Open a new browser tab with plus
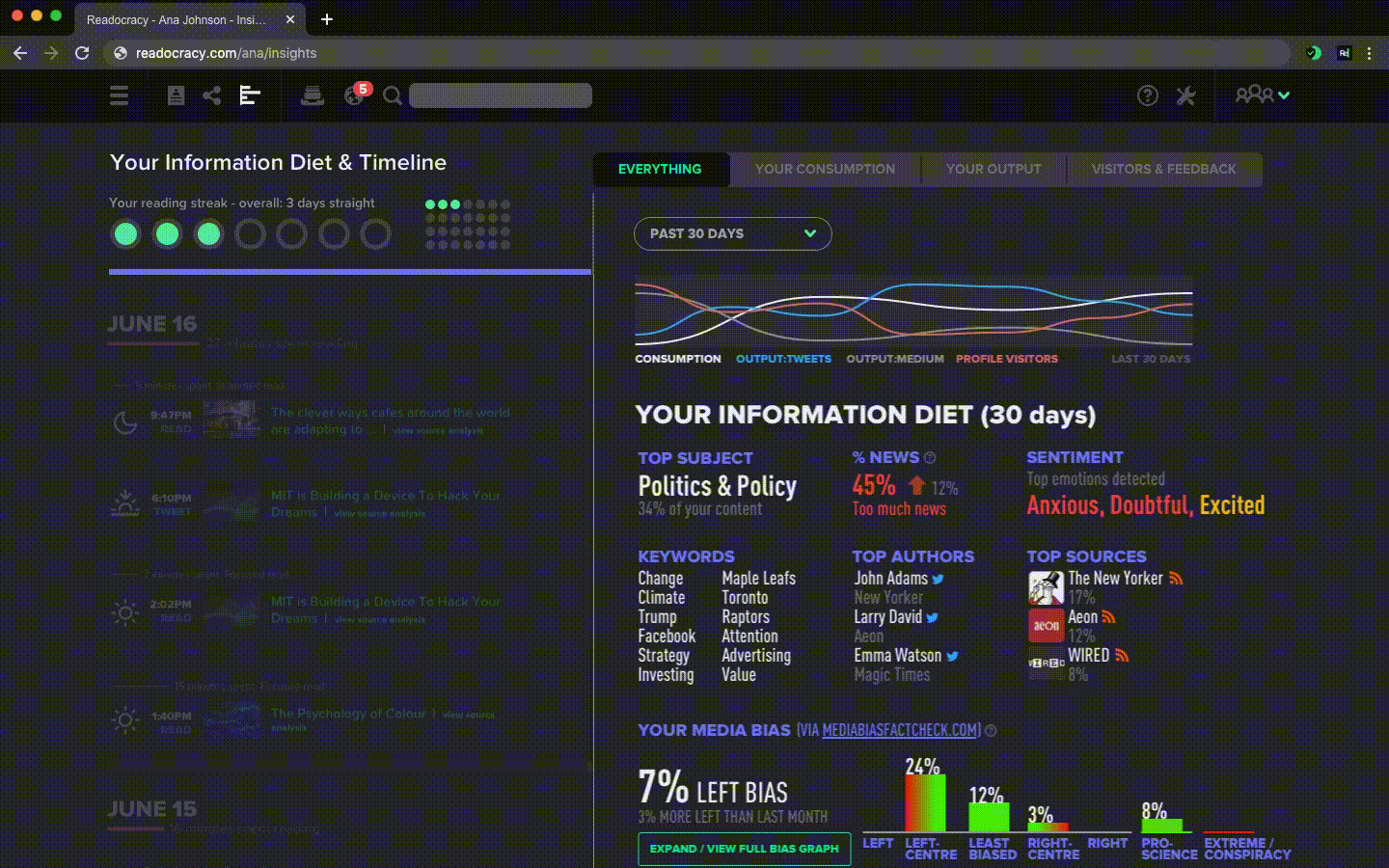Screen dimensions: 1389x868 coord(327,19)
